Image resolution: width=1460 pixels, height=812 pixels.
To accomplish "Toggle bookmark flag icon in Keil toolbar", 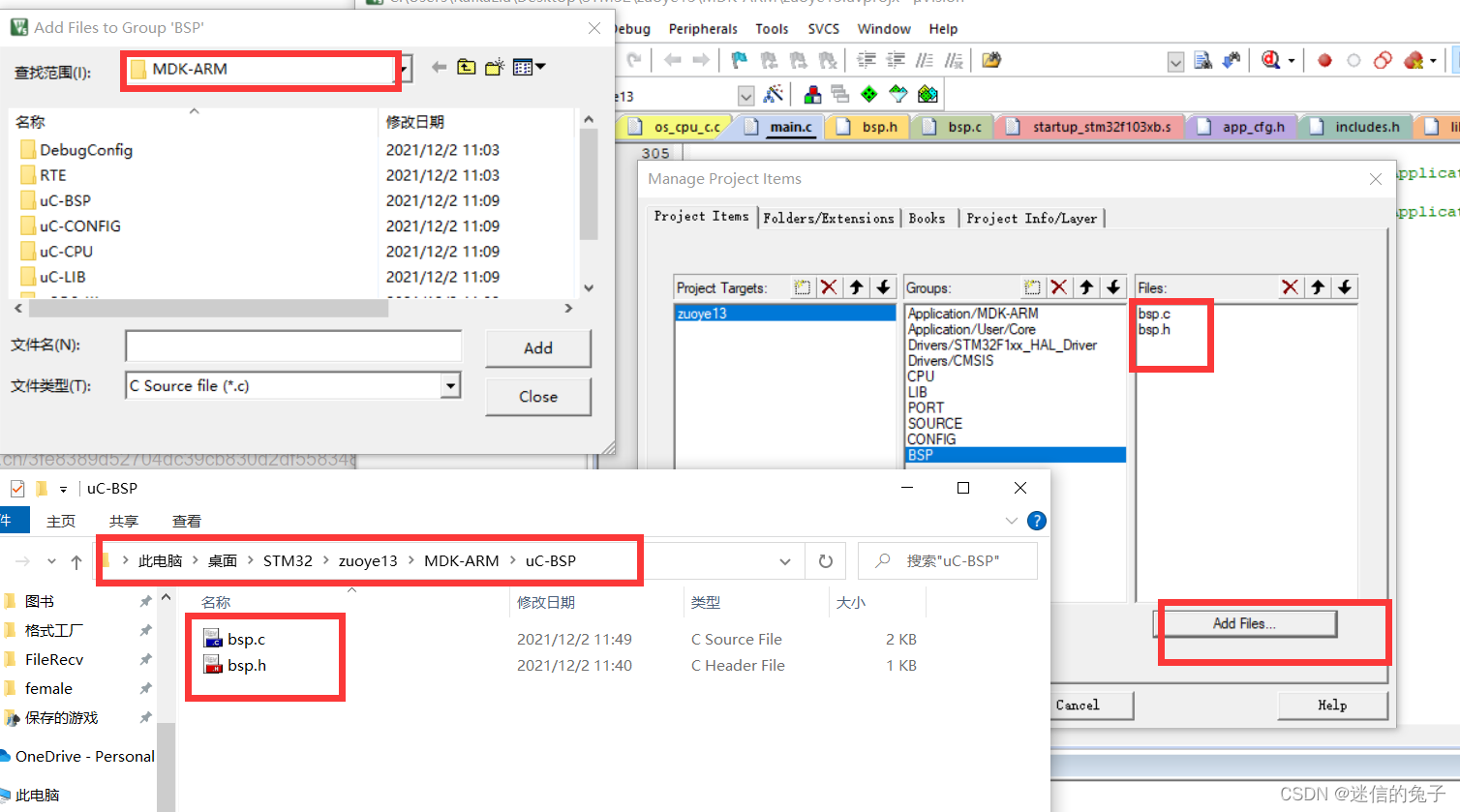I will [x=740, y=60].
